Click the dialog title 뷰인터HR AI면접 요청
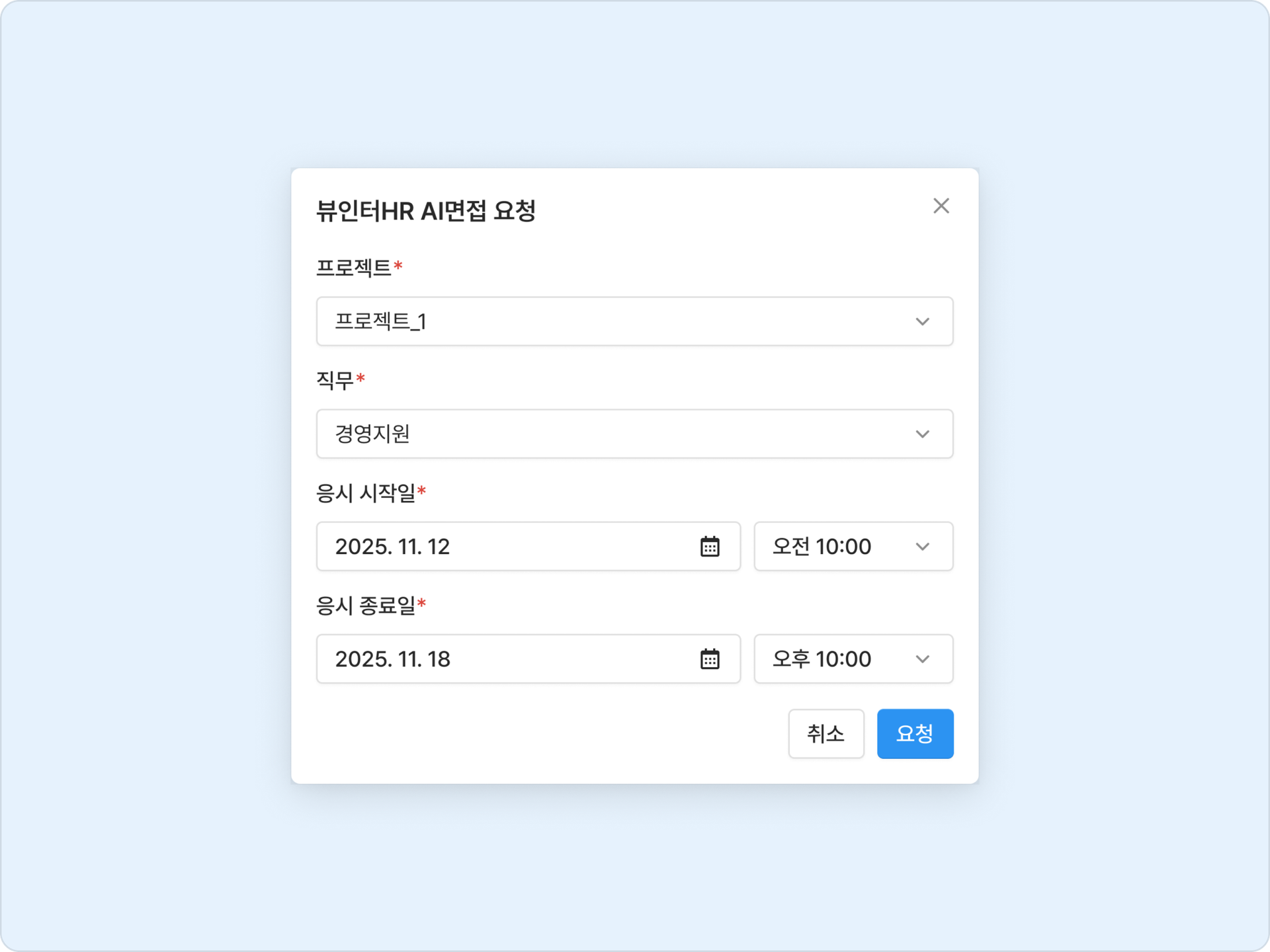The width and height of the screenshot is (1270, 952). 425,212
